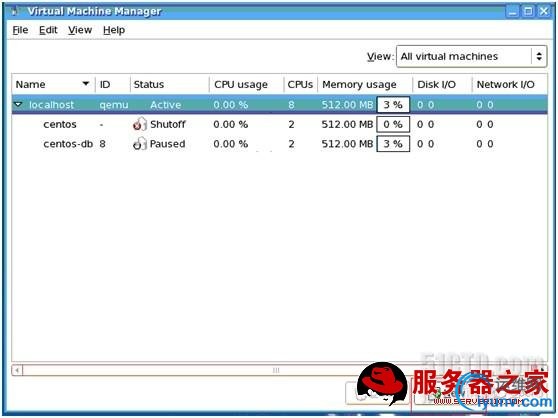Collapse the localhost connection tree
Screen dimensions: 558x418
pos(18,104)
